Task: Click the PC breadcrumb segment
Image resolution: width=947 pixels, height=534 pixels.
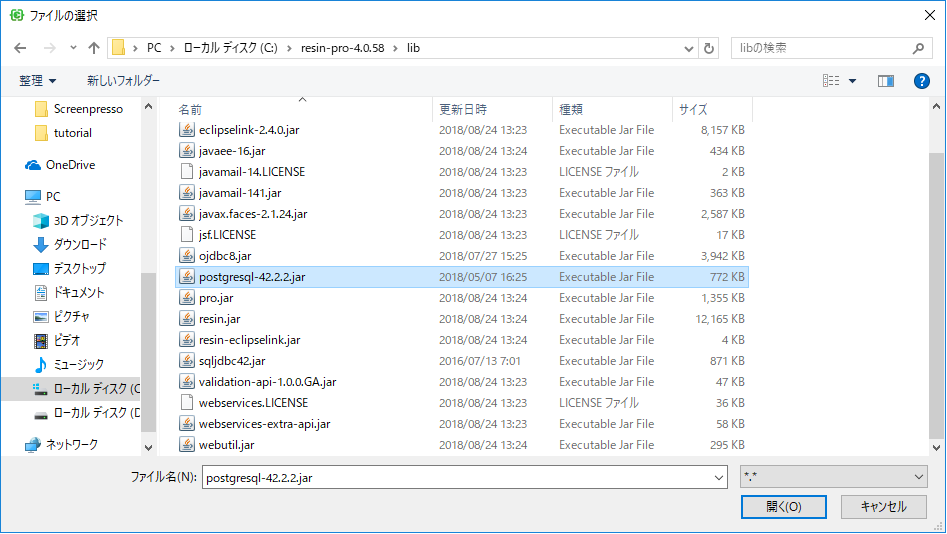Action: pyautogui.click(x=154, y=48)
